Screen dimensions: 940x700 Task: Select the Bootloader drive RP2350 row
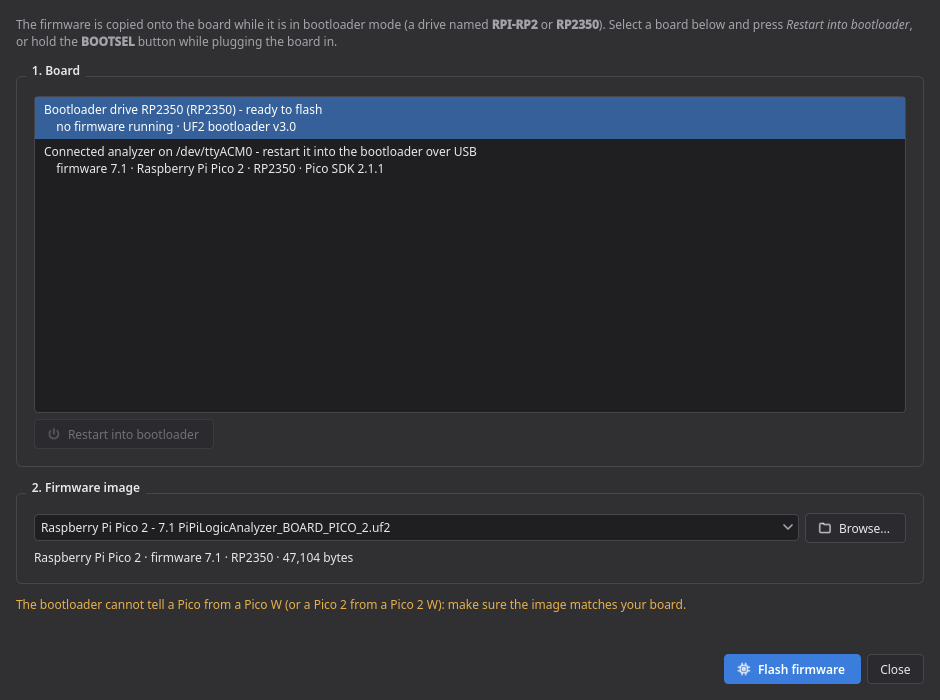click(x=469, y=118)
